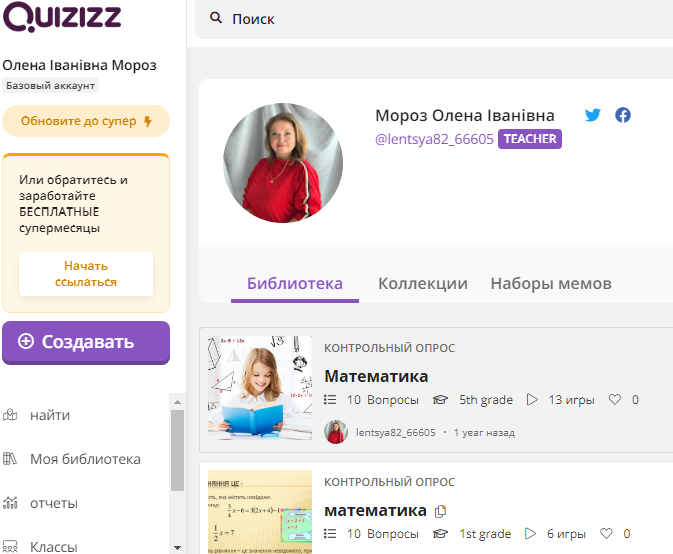Click the sidebar scrollbar up arrow
This screenshot has height=554, width=673.
tap(177, 402)
